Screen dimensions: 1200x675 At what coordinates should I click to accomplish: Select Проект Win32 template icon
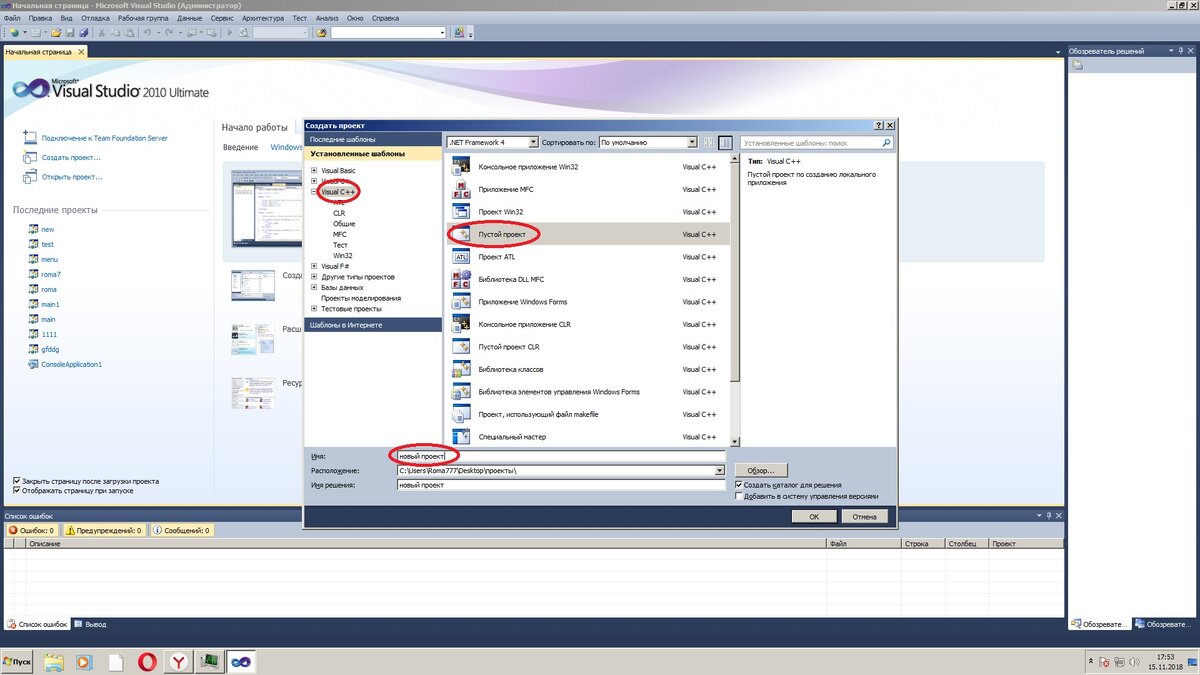(461, 212)
